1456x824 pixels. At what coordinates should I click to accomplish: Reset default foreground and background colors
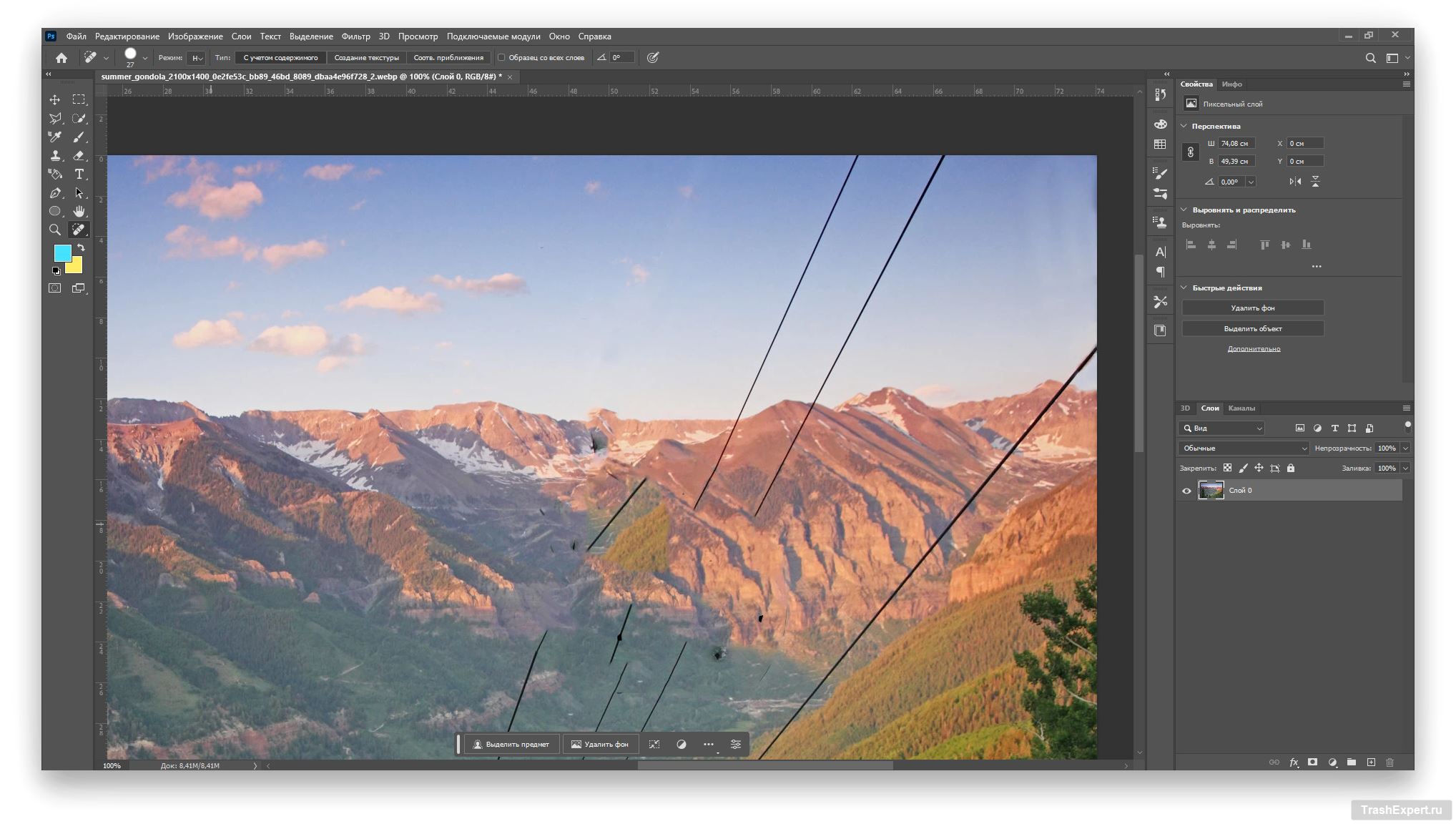point(56,271)
